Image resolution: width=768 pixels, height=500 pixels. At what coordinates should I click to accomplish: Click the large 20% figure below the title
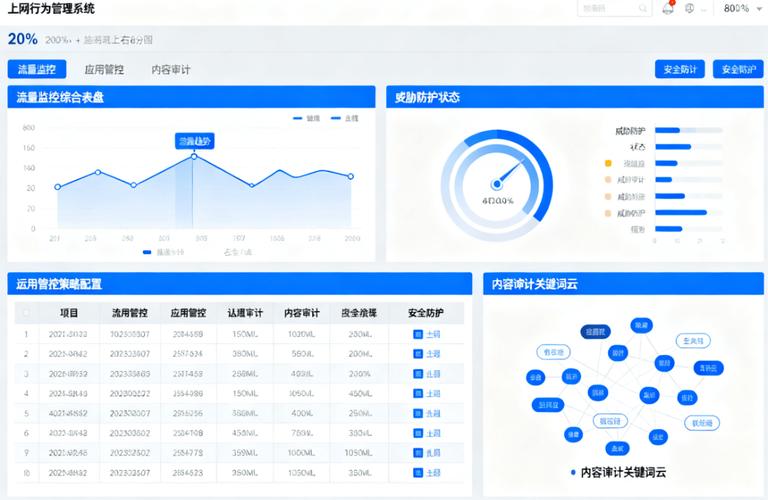click(23, 39)
